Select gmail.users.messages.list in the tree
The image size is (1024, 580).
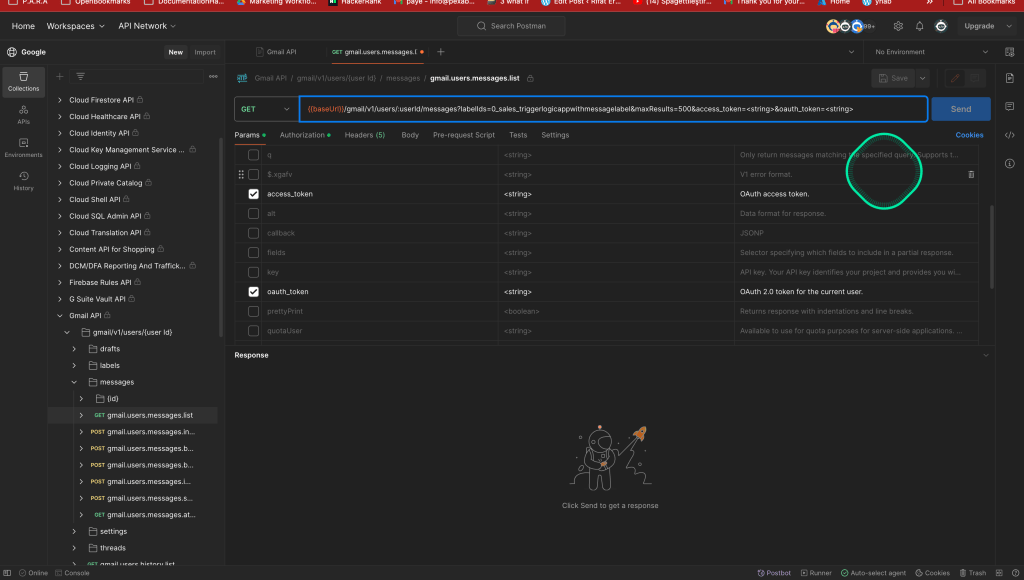click(x=150, y=415)
